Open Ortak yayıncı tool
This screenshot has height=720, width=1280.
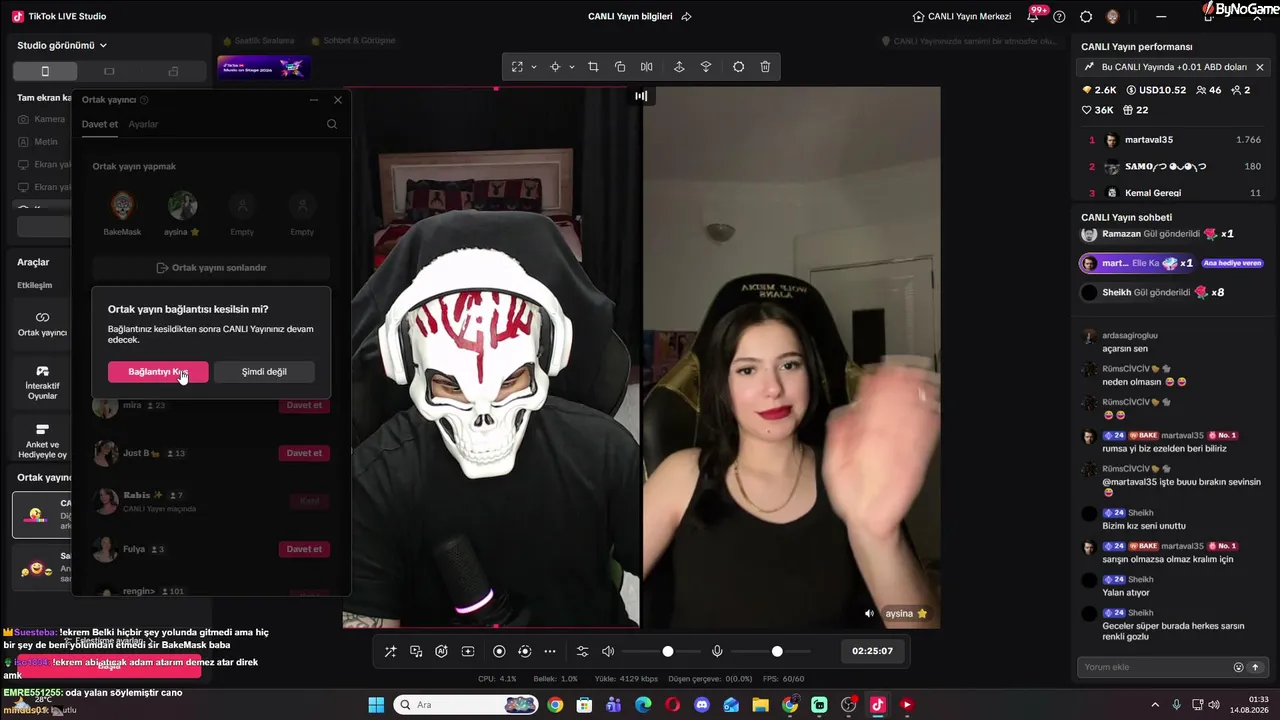pyautogui.click(x=42, y=323)
